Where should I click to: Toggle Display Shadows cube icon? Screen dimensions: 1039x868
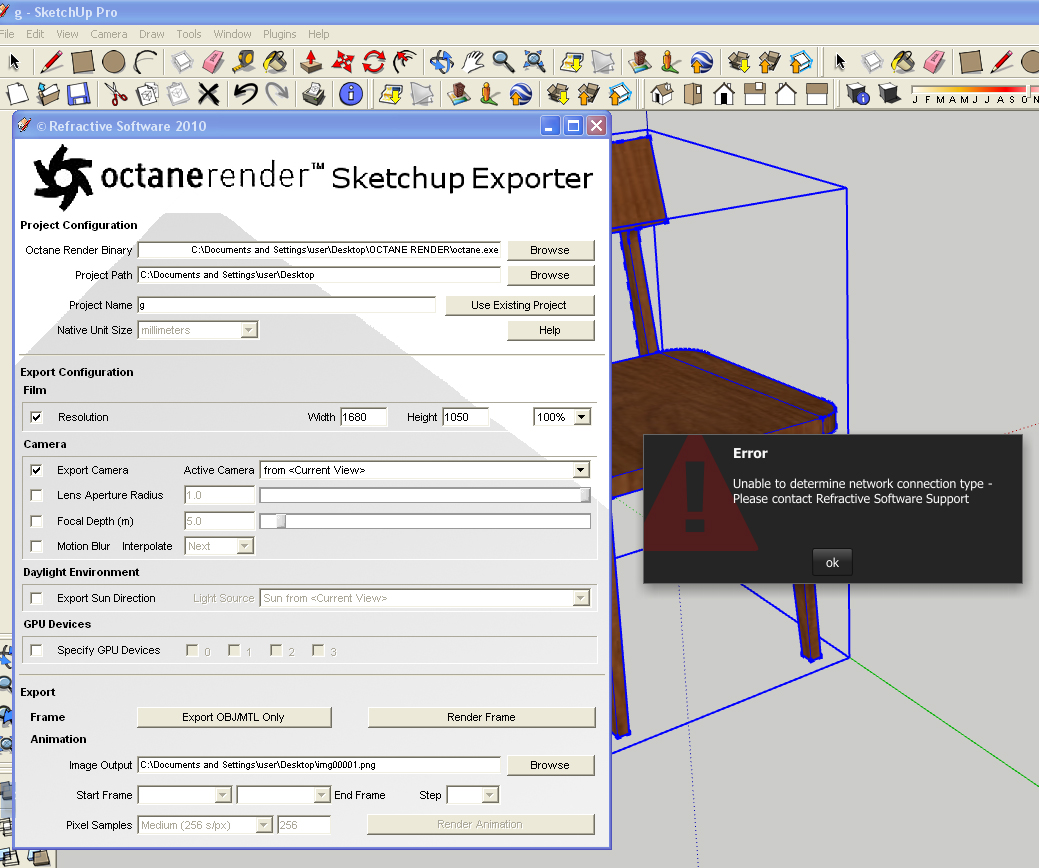coord(889,93)
